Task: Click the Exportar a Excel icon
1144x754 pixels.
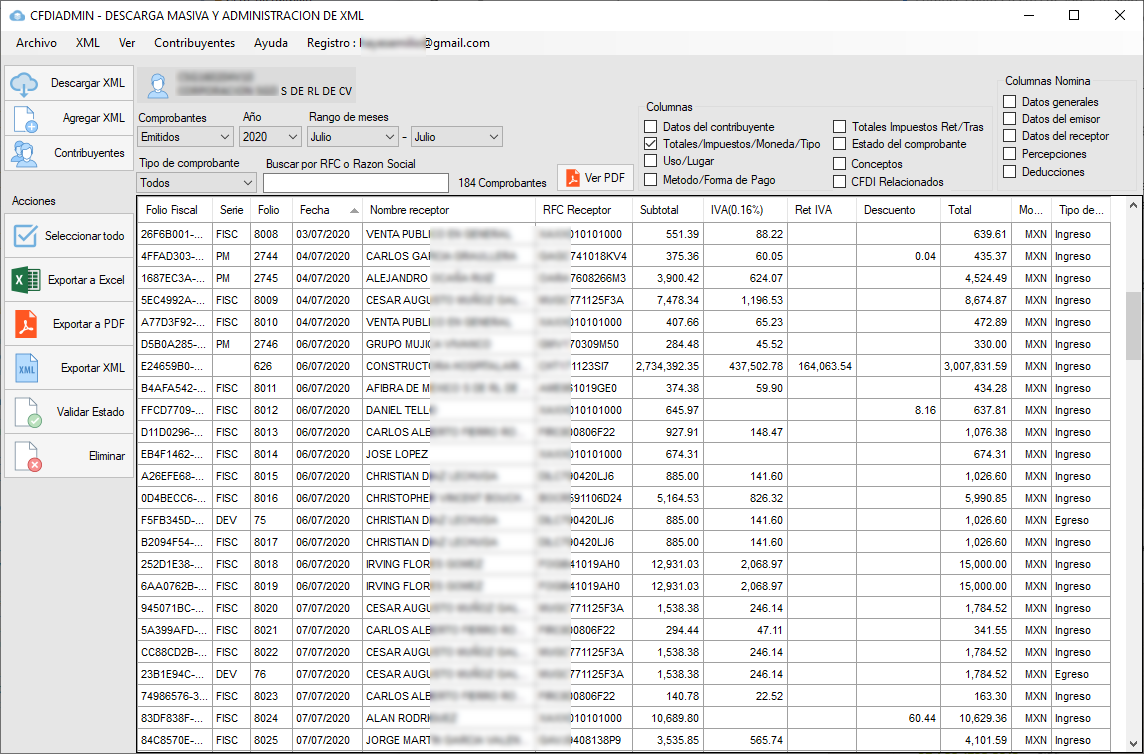Action: pos(24,280)
